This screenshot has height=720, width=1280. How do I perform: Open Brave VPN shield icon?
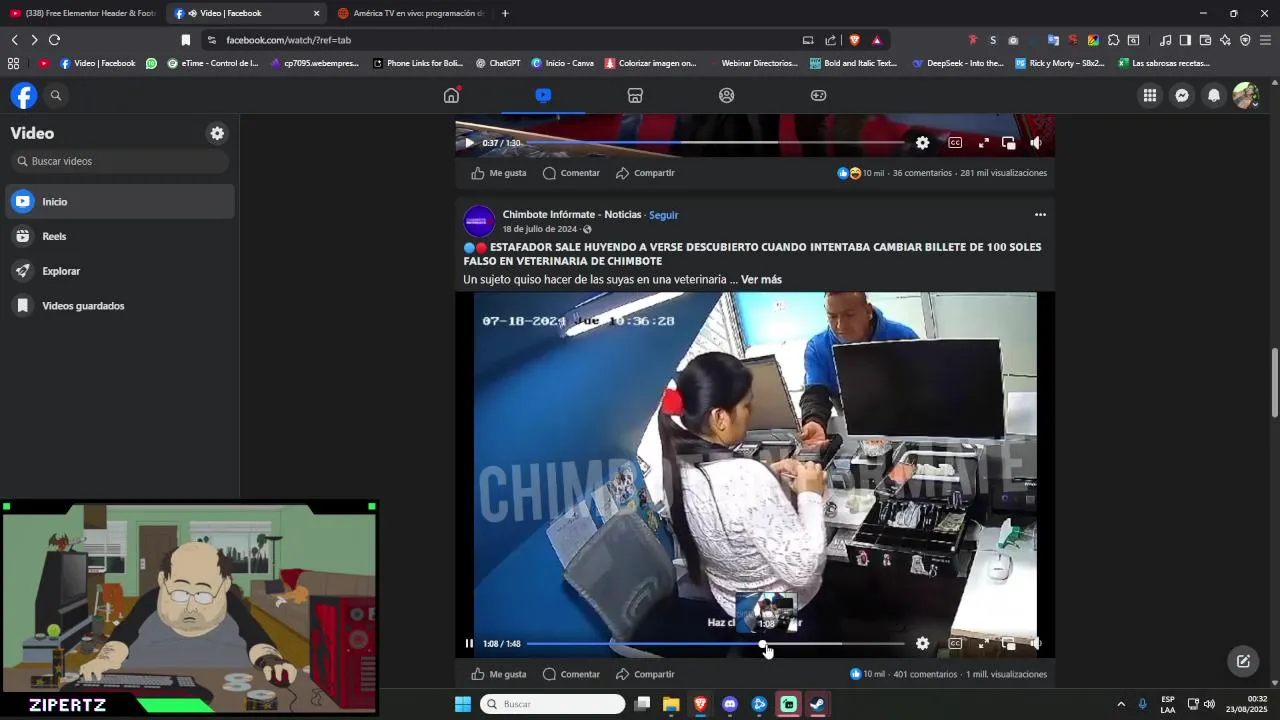(1245, 40)
